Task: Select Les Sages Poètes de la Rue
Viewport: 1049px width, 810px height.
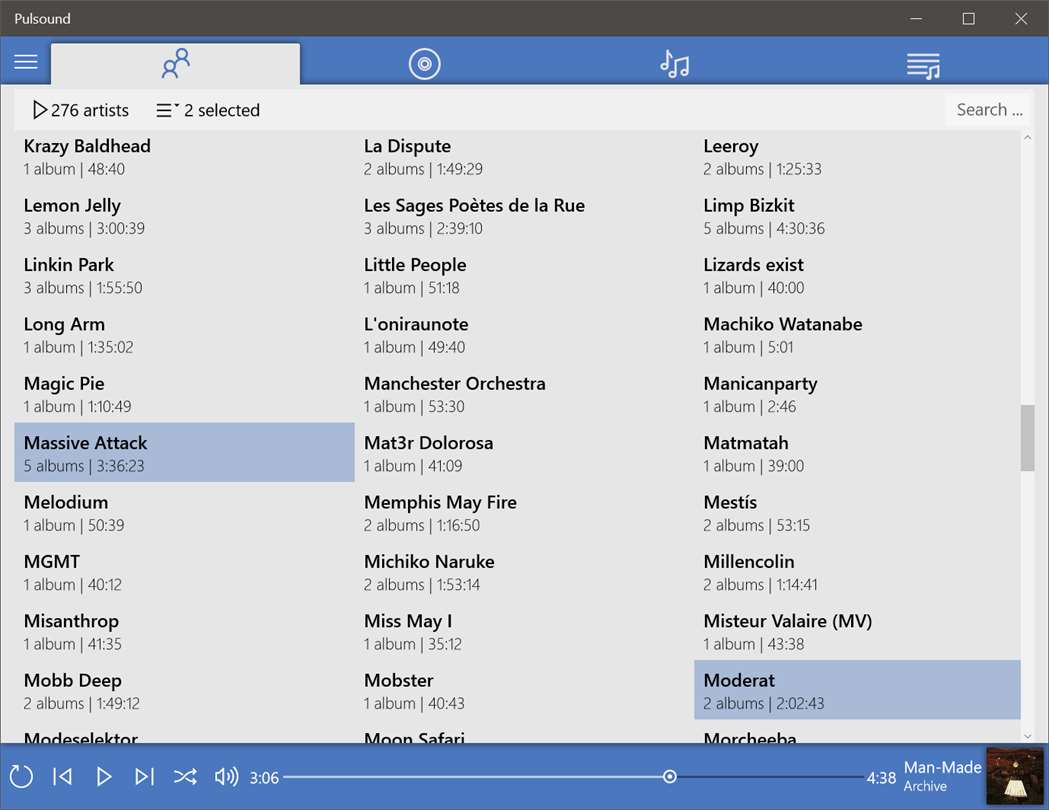Action: pyautogui.click(x=524, y=215)
